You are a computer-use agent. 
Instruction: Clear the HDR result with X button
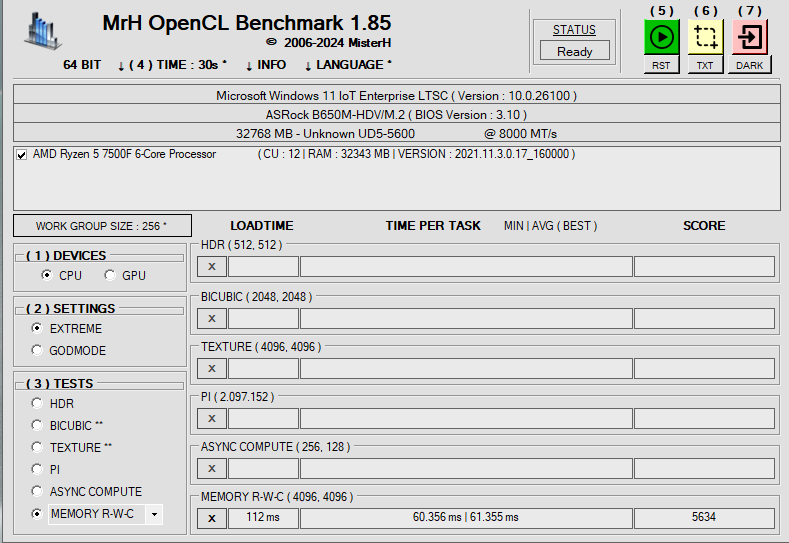[212, 267]
